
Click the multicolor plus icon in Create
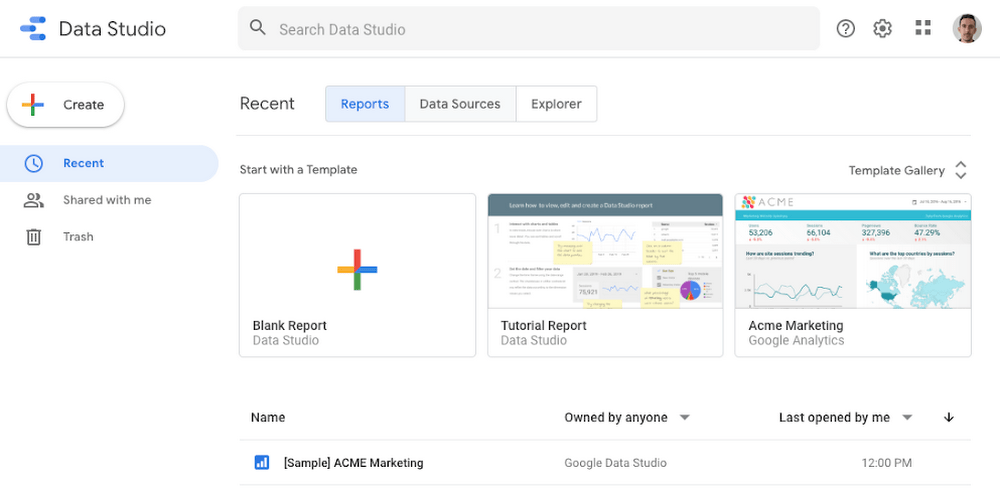click(33, 105)
